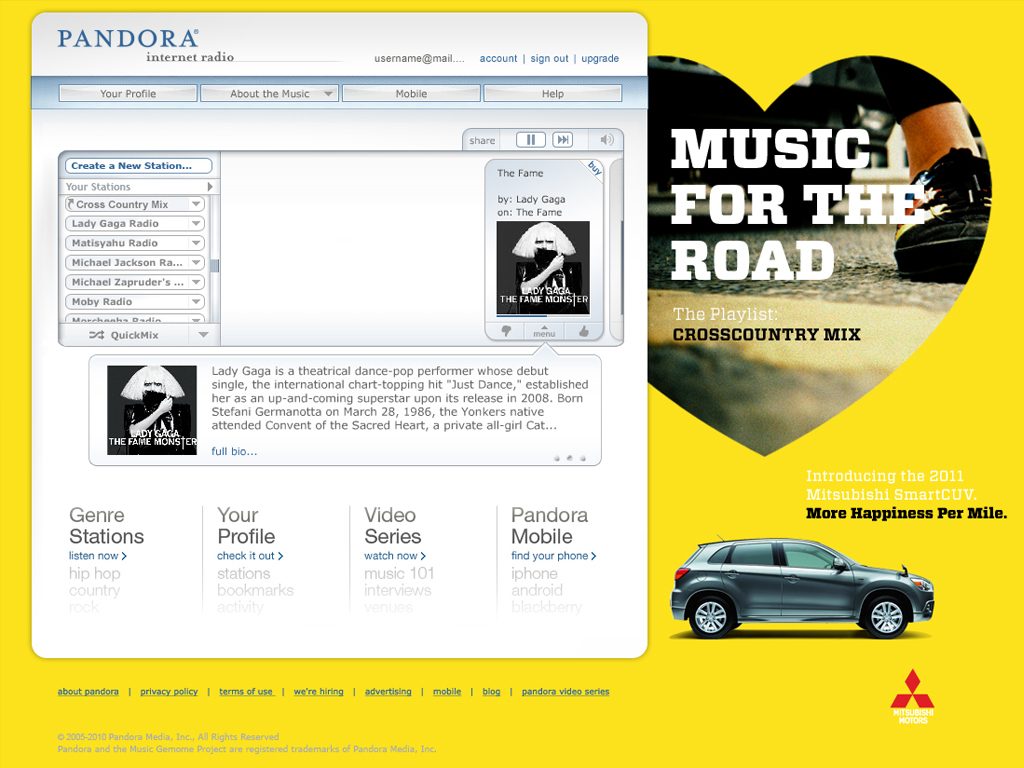Open the About the Music menu
Viewport: 1024px width, 768px height.
pyautogui.click(x=270, y=93)
